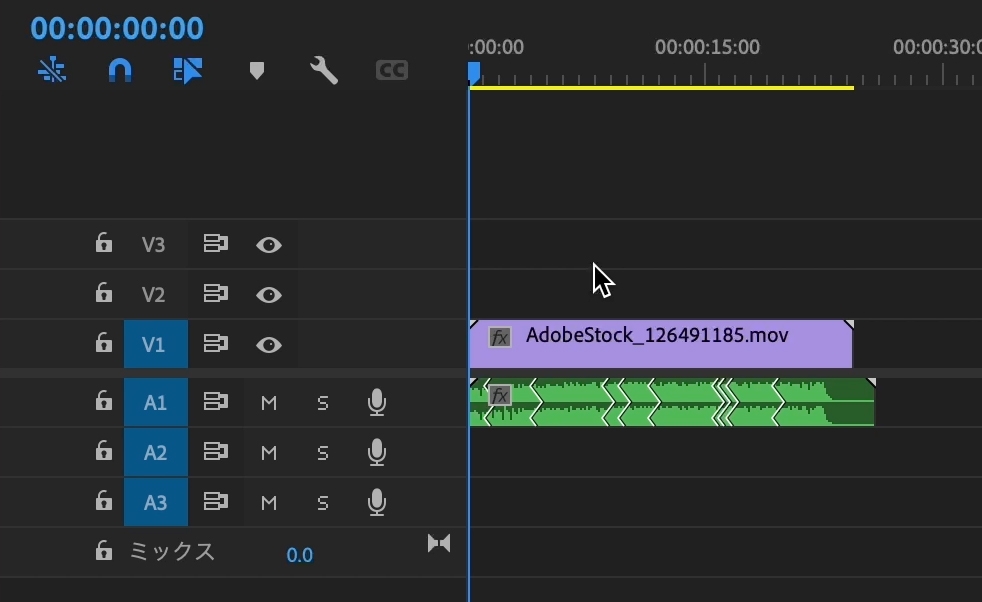Screen dimensions: 982x602
Task: Open timeline display settings wrench
Action: point(323,70)
